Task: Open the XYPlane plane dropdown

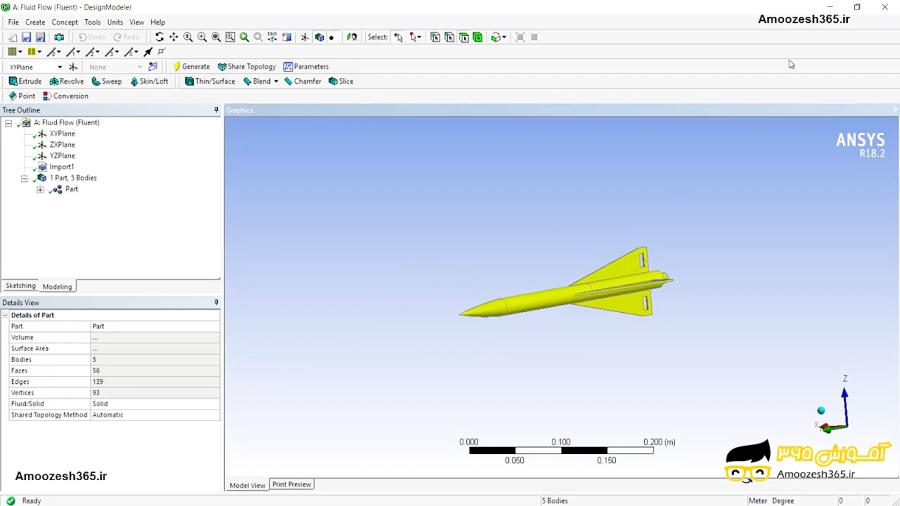Action: [x=60, y=67]
